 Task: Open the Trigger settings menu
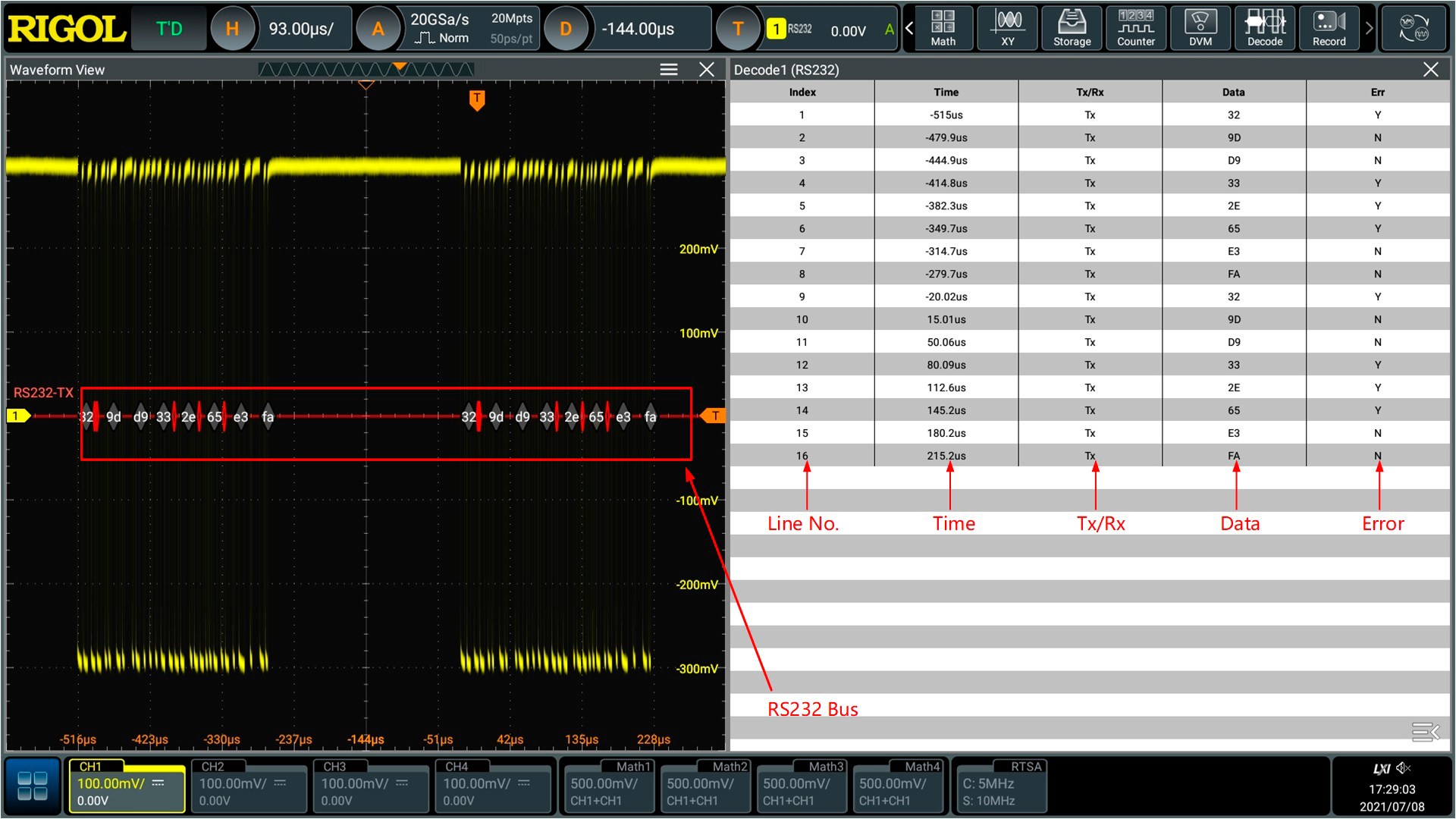click(737, 29)
